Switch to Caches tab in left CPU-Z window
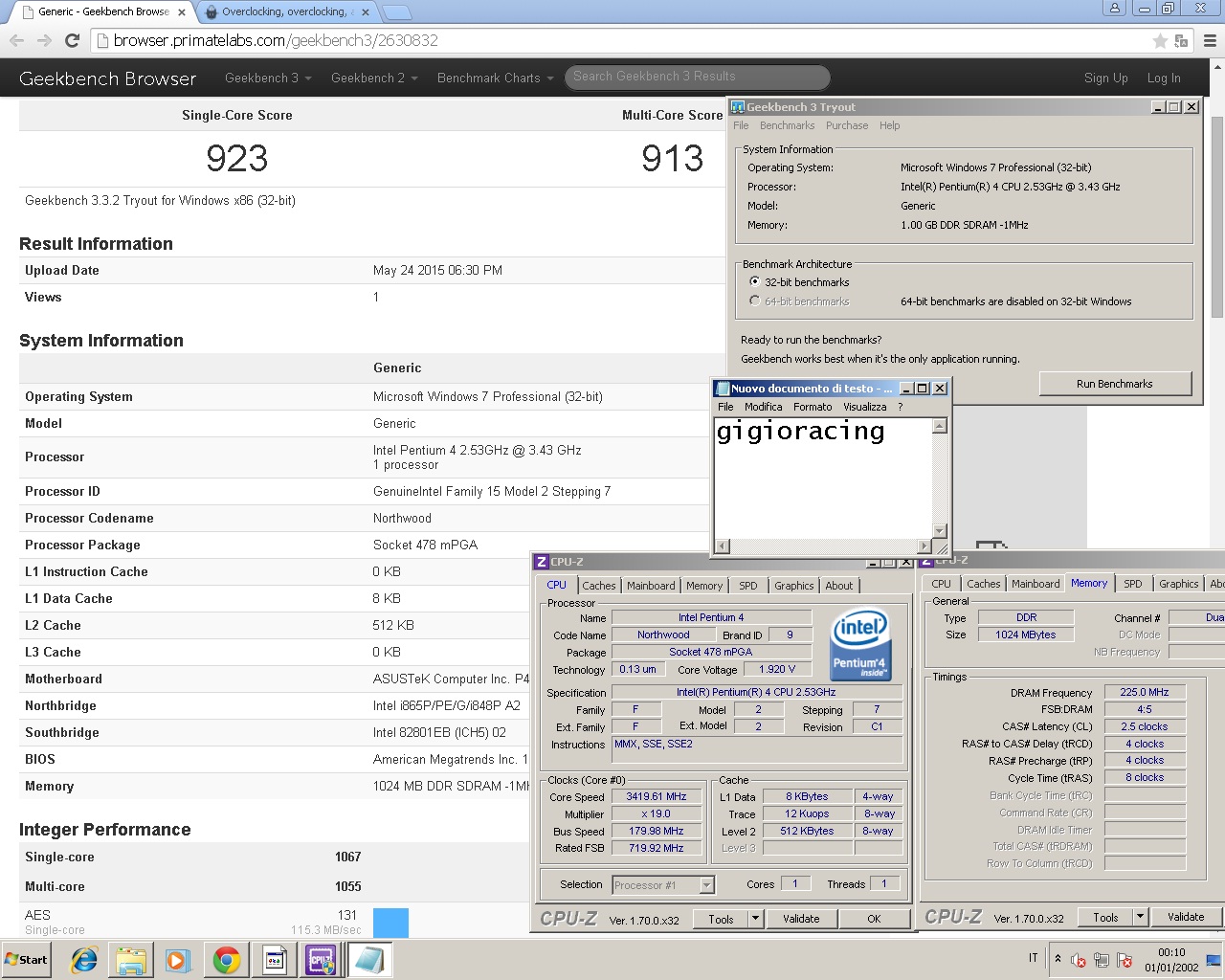1225x980 pixels. click(599, 586)
